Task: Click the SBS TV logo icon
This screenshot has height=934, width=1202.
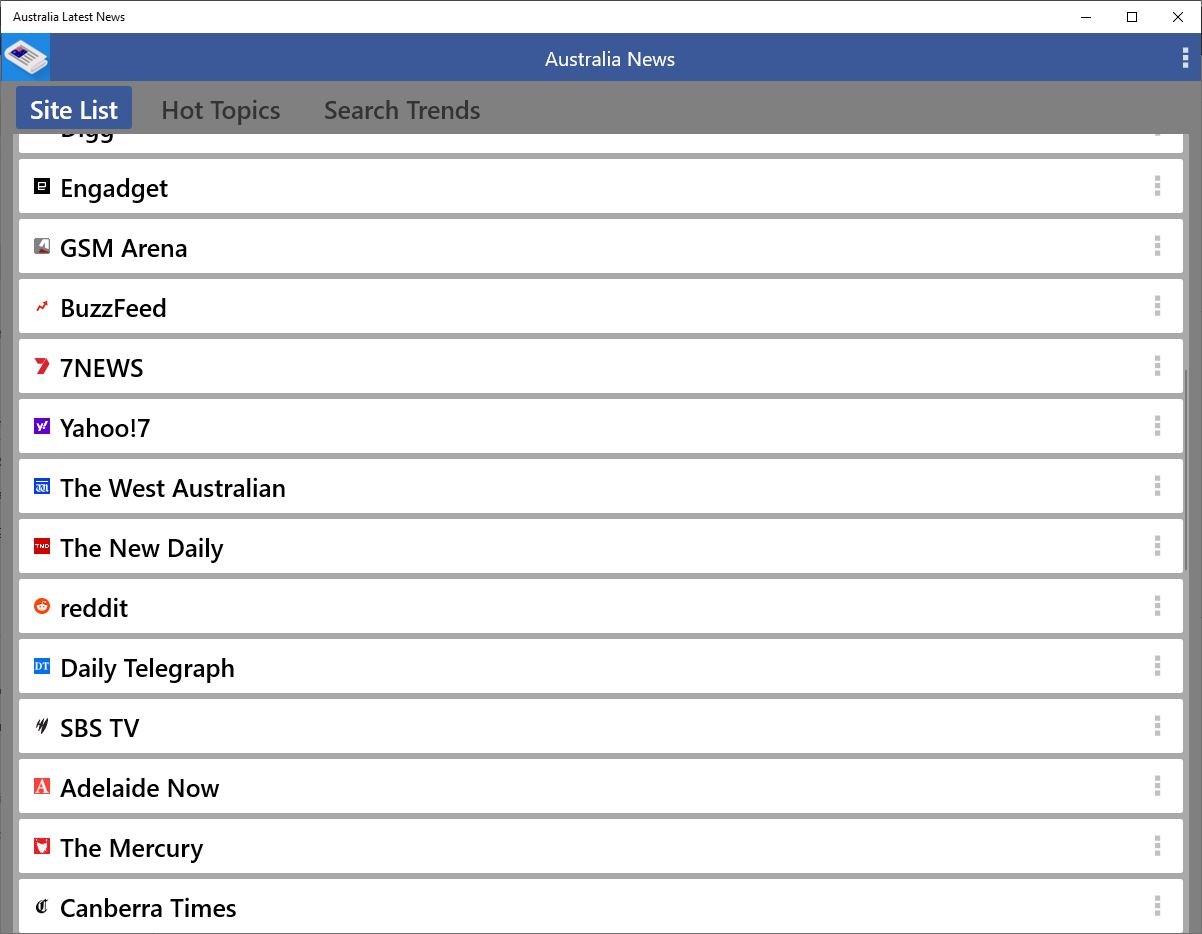Action: (42, 726)
